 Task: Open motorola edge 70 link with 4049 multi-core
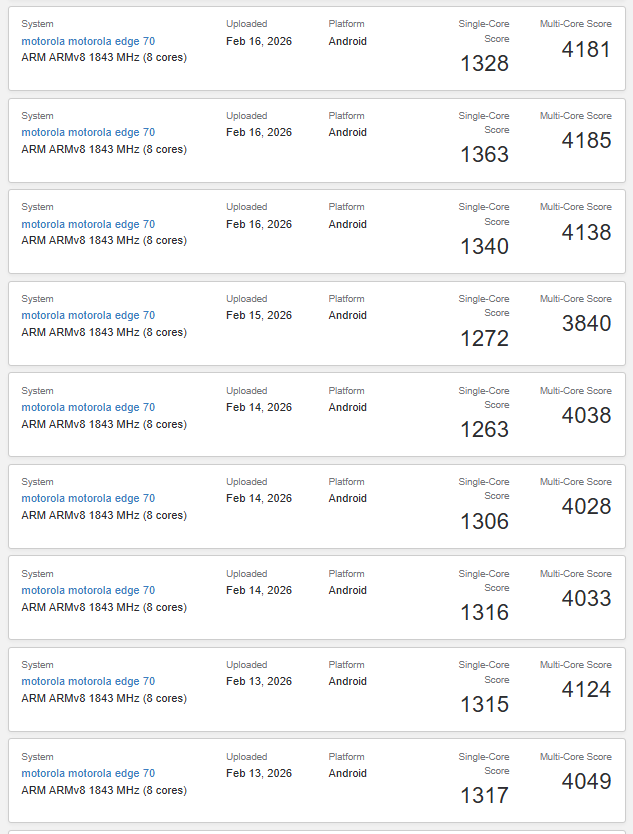pyautogui.click(x=88, y=774)
